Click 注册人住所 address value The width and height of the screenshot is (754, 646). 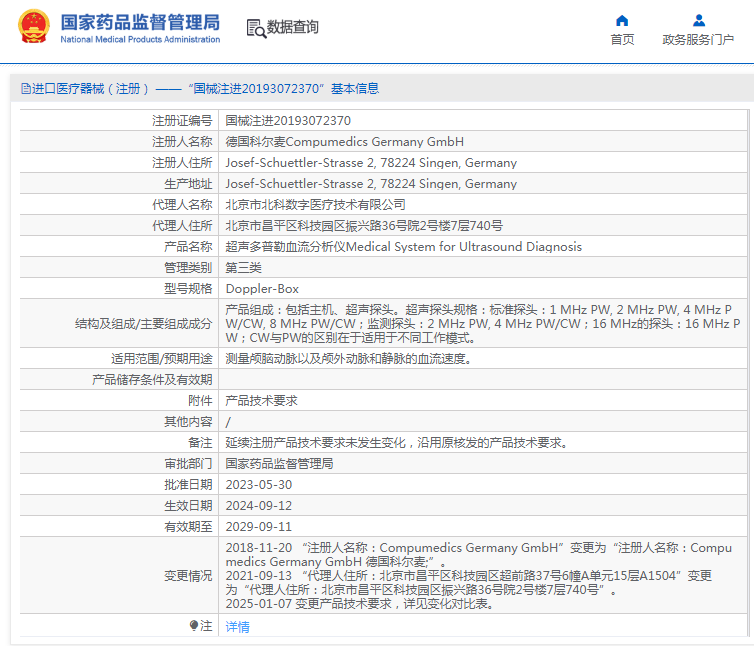[371, 163]
